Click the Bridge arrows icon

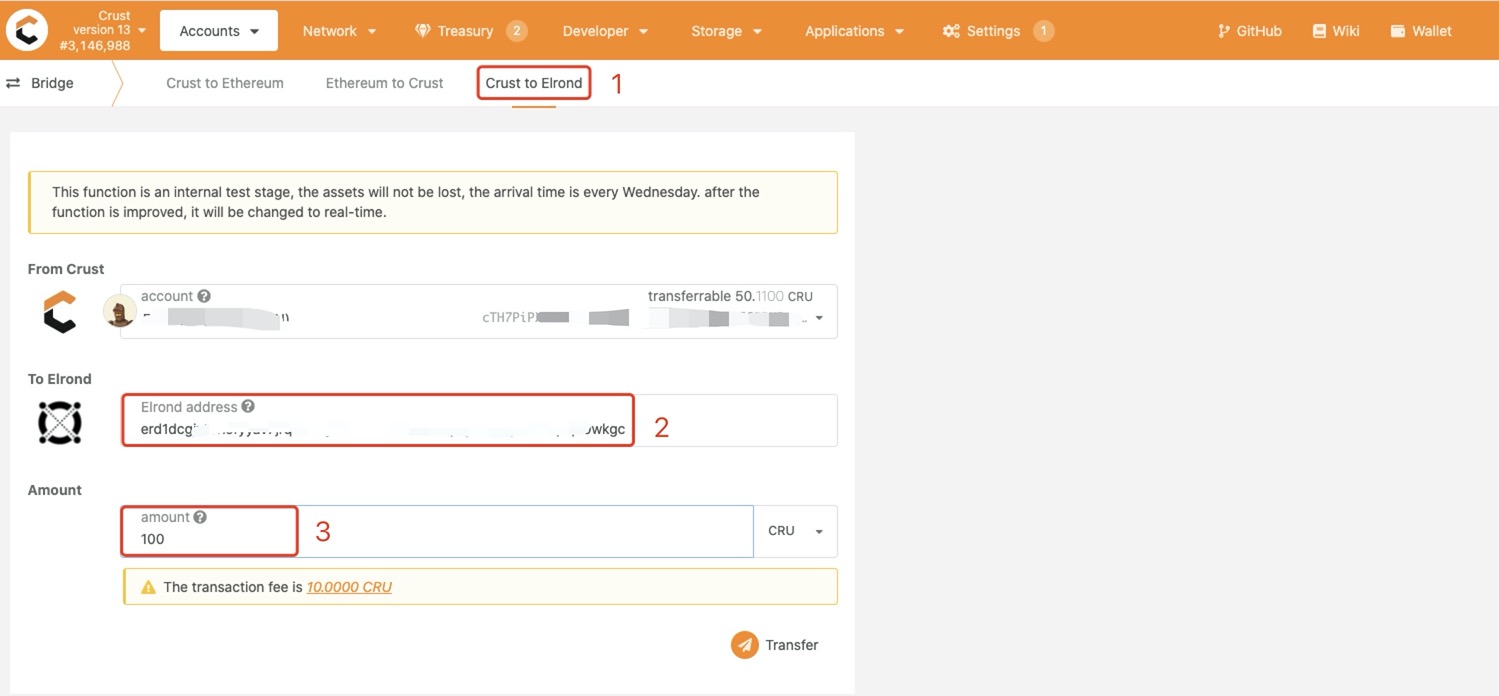(x=13, y=83)
